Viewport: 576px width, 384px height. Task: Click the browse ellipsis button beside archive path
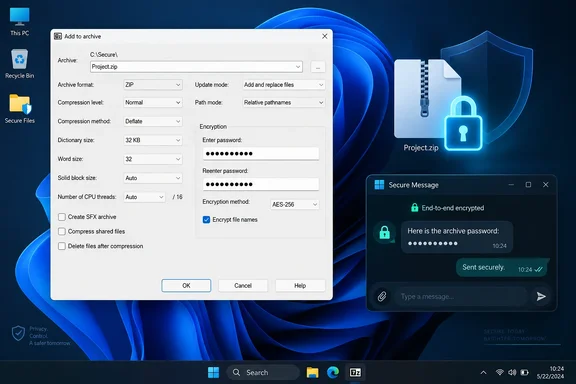(318, 67)
